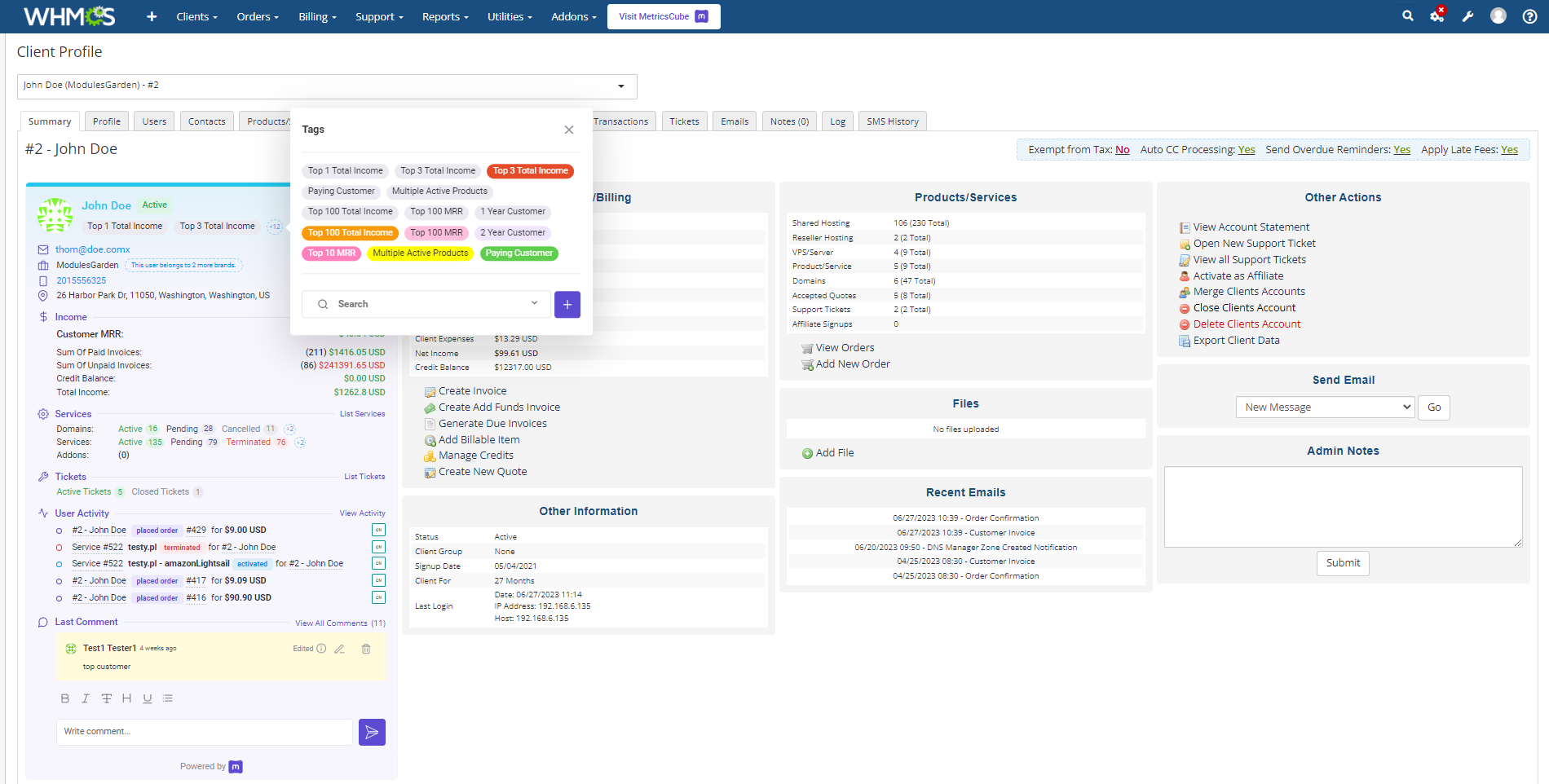Click the WHMCS logo
This screenshot has height=784, width=1549.
tap(69, 16)
